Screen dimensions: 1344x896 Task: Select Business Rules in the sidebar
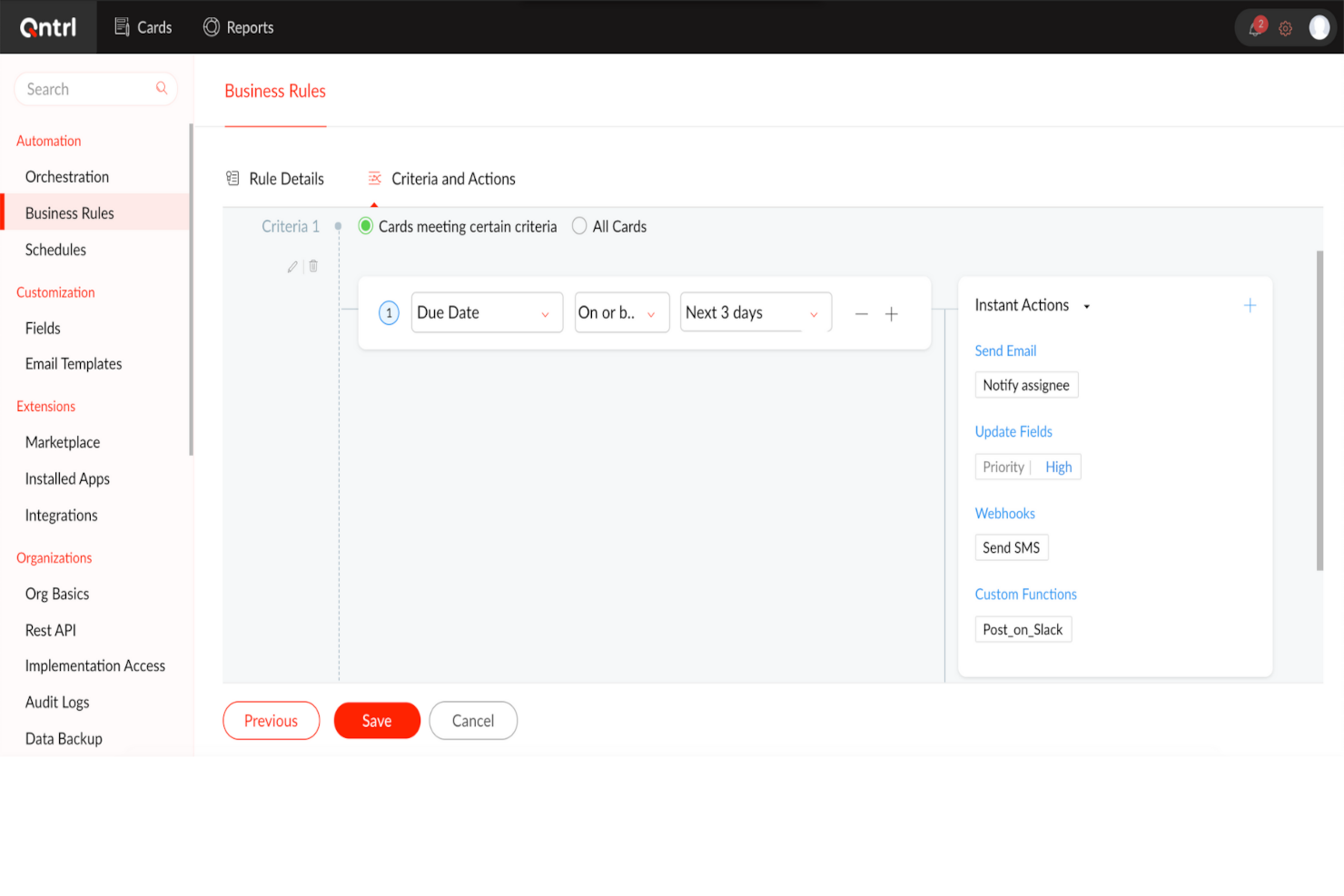coord(95,212)
